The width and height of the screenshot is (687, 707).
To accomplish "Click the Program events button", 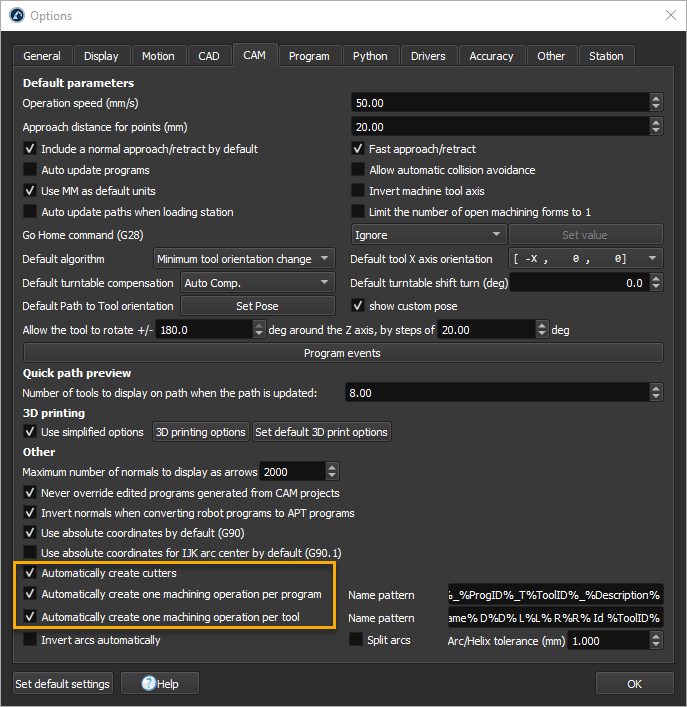I will (343, 353).
